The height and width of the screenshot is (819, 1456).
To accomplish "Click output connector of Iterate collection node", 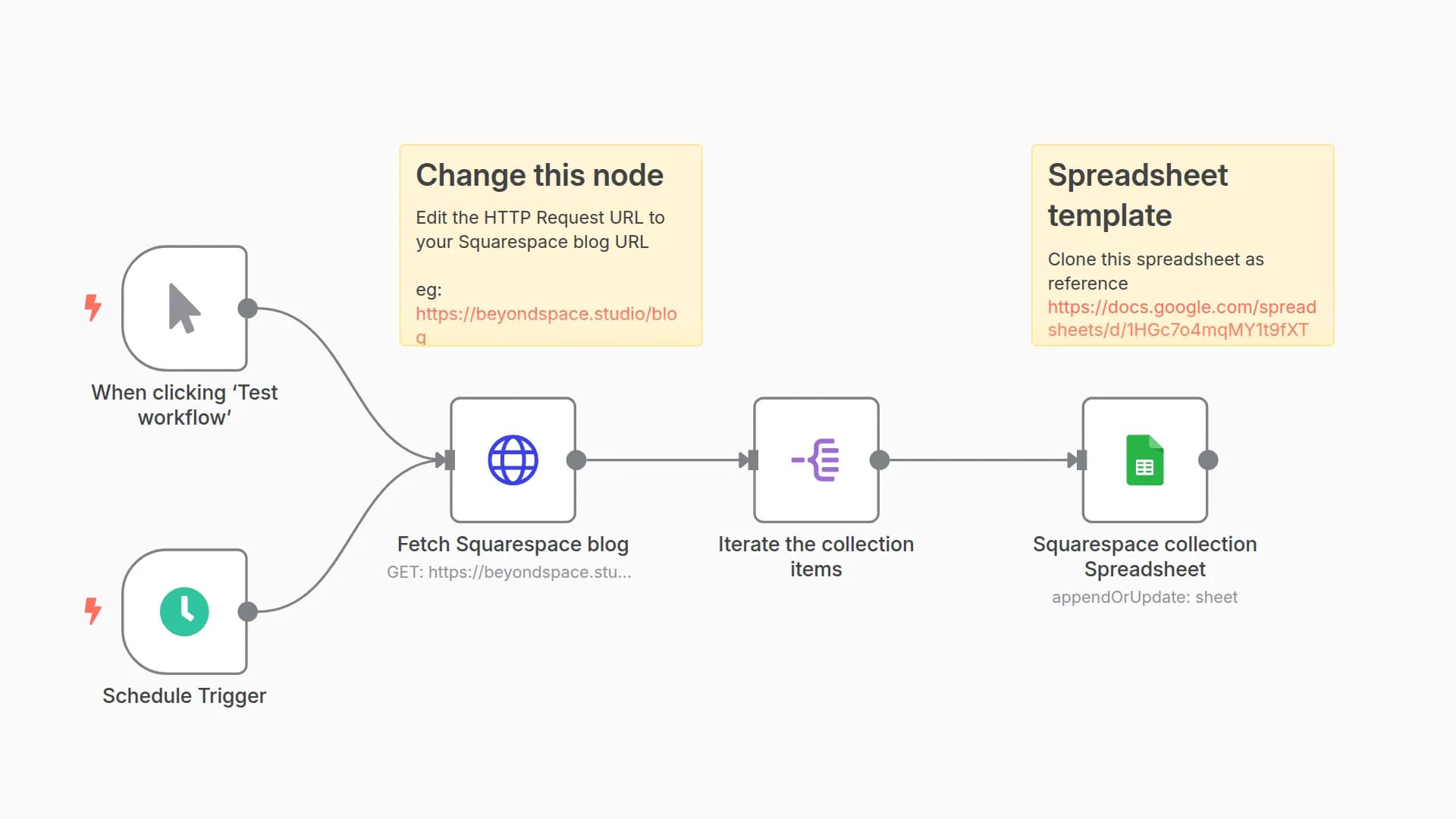I will (x=880, y=460).
